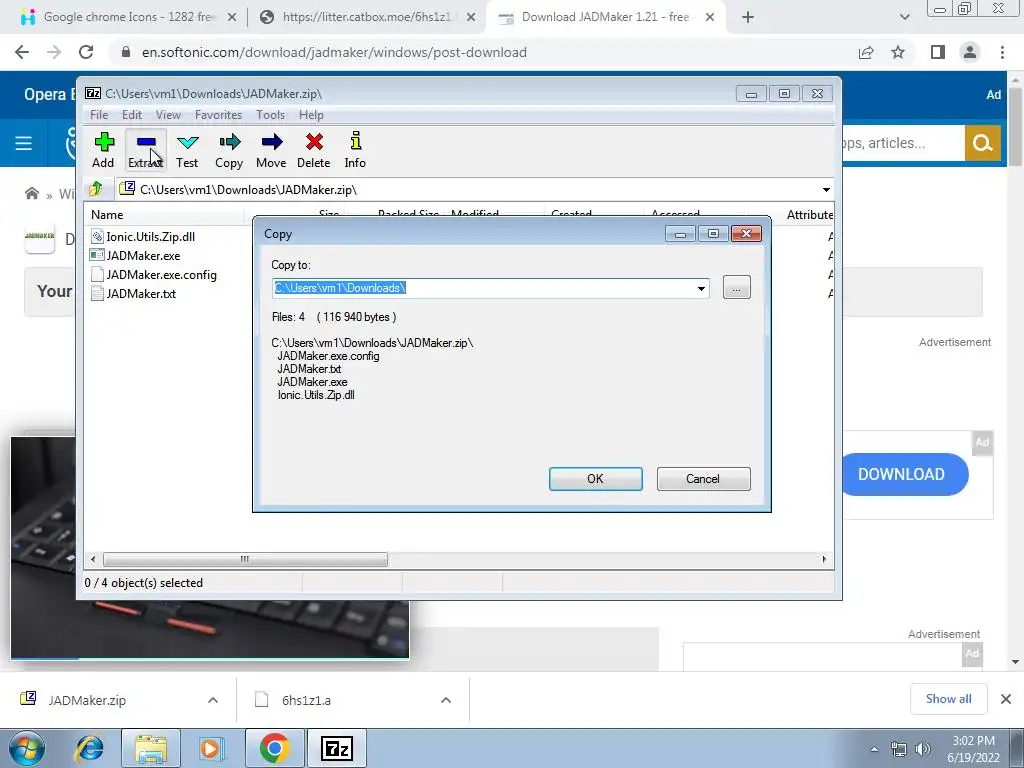Open a new Chrome tab
The image size is (1024, 768).
tap(748, 18)
